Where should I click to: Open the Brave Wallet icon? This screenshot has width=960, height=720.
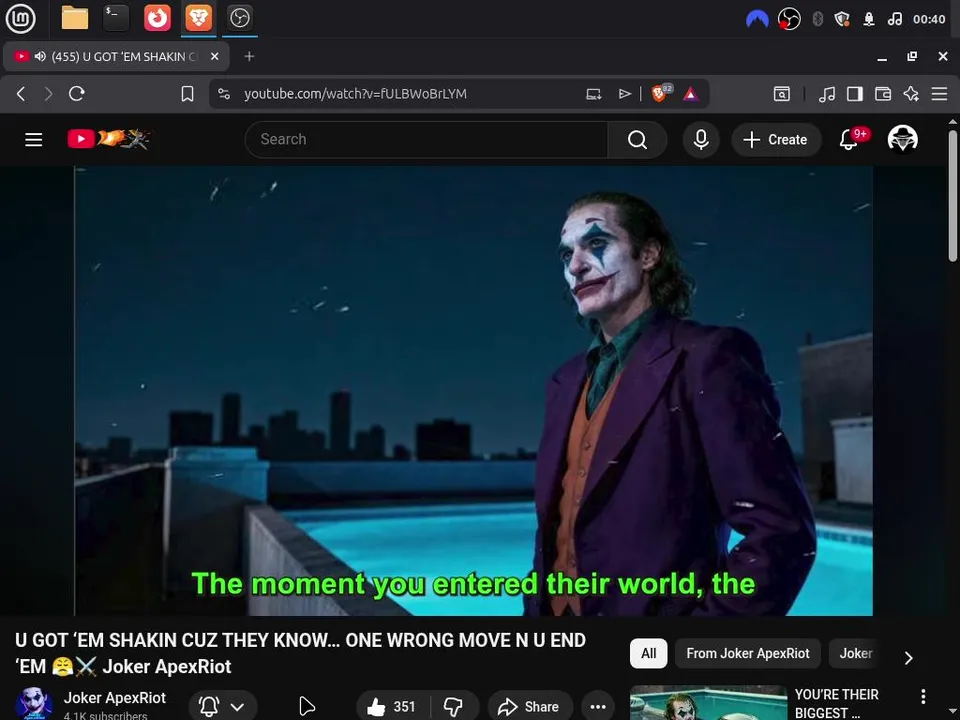(x=883, y=94)
